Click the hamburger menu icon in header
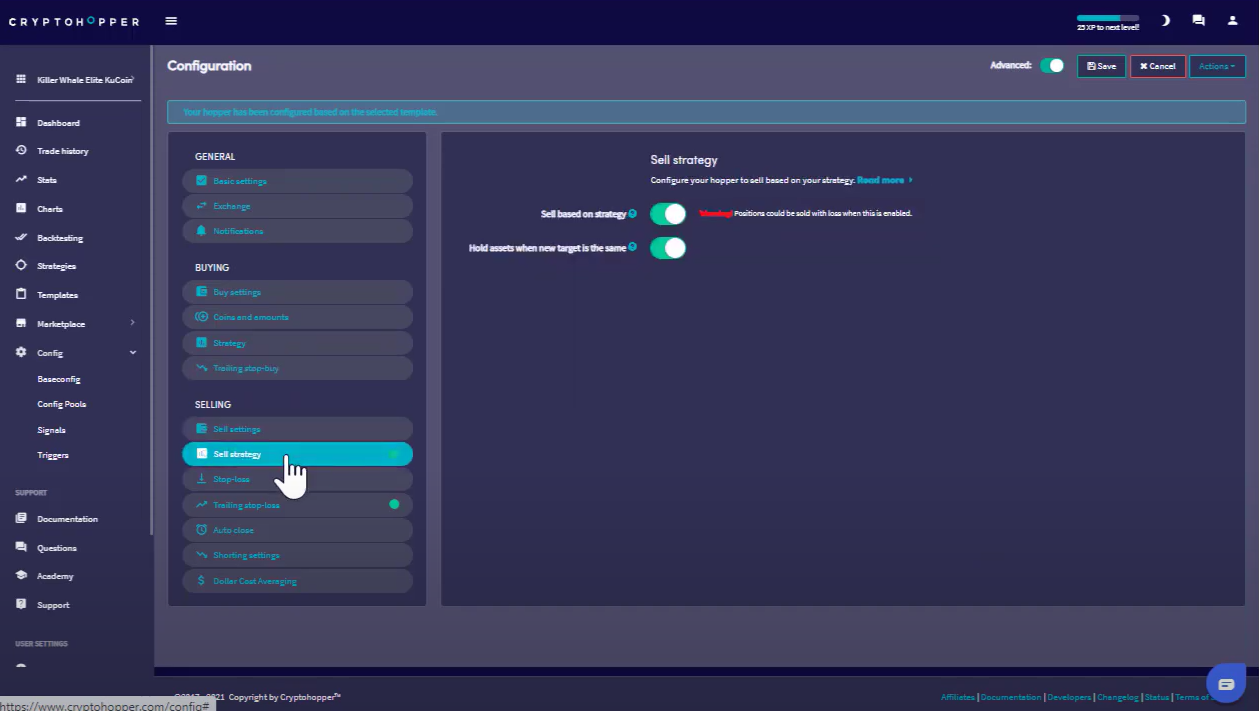The height and width of the screenshot is (711, 1259). [x=171, y=21]
